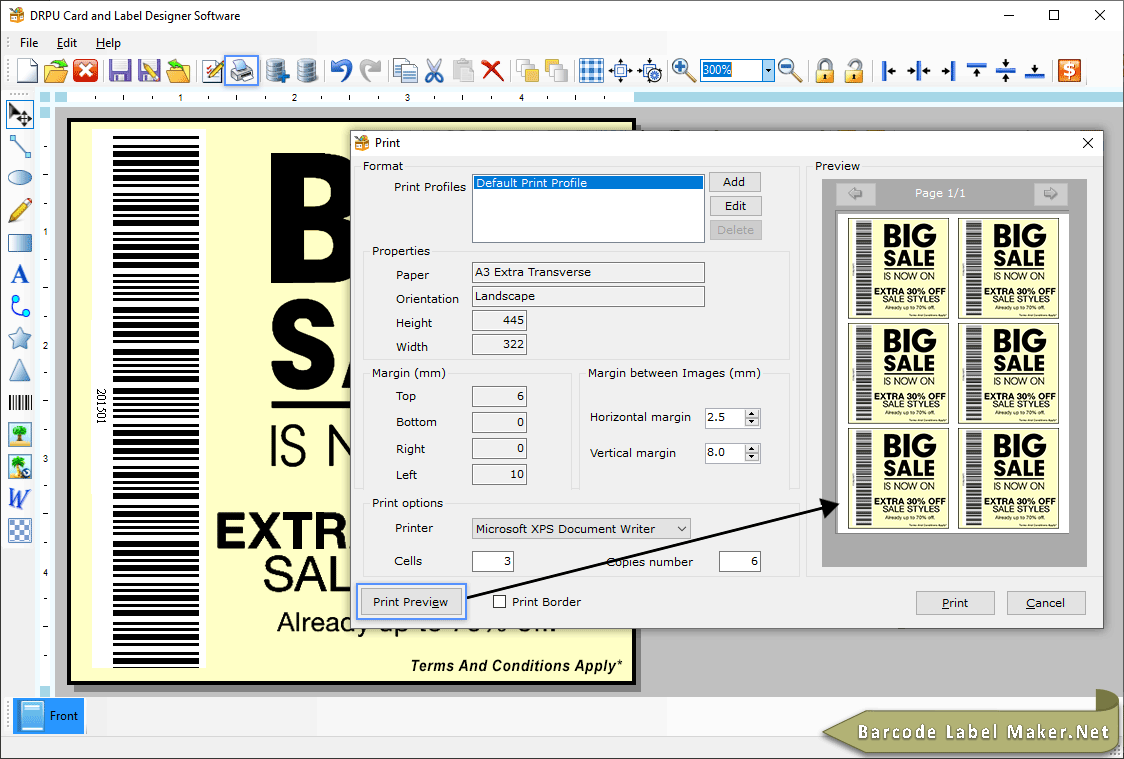This screenshot has width=1124, height=759.
Task: Open the Printer dropdown list
Action: point(682,529)
